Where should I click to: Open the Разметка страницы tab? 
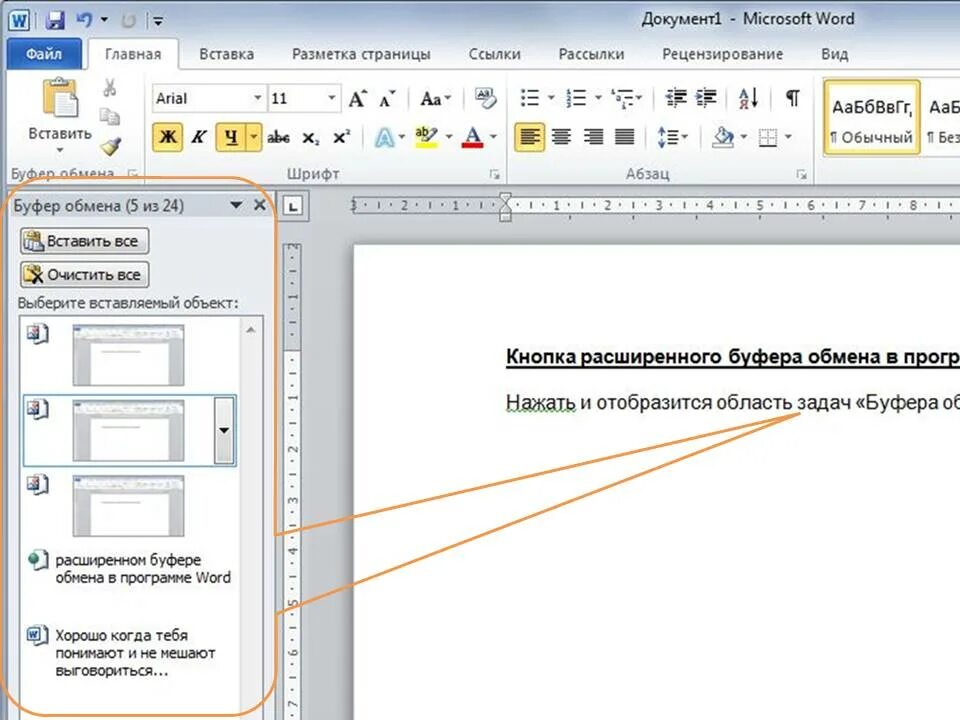pyautogui.click(x=361, y=54)
